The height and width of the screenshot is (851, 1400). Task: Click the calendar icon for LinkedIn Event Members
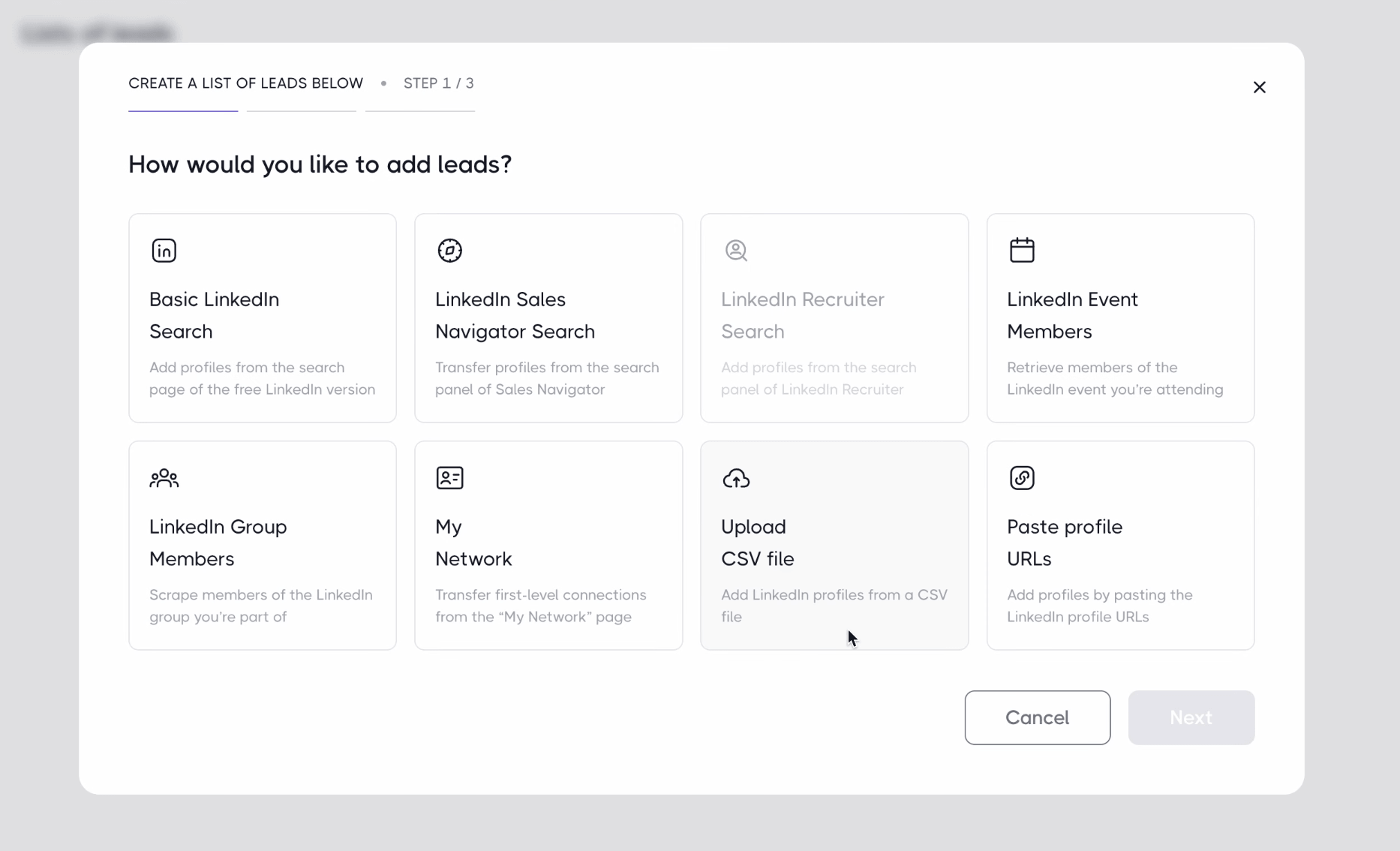[x=1022, y=250]
